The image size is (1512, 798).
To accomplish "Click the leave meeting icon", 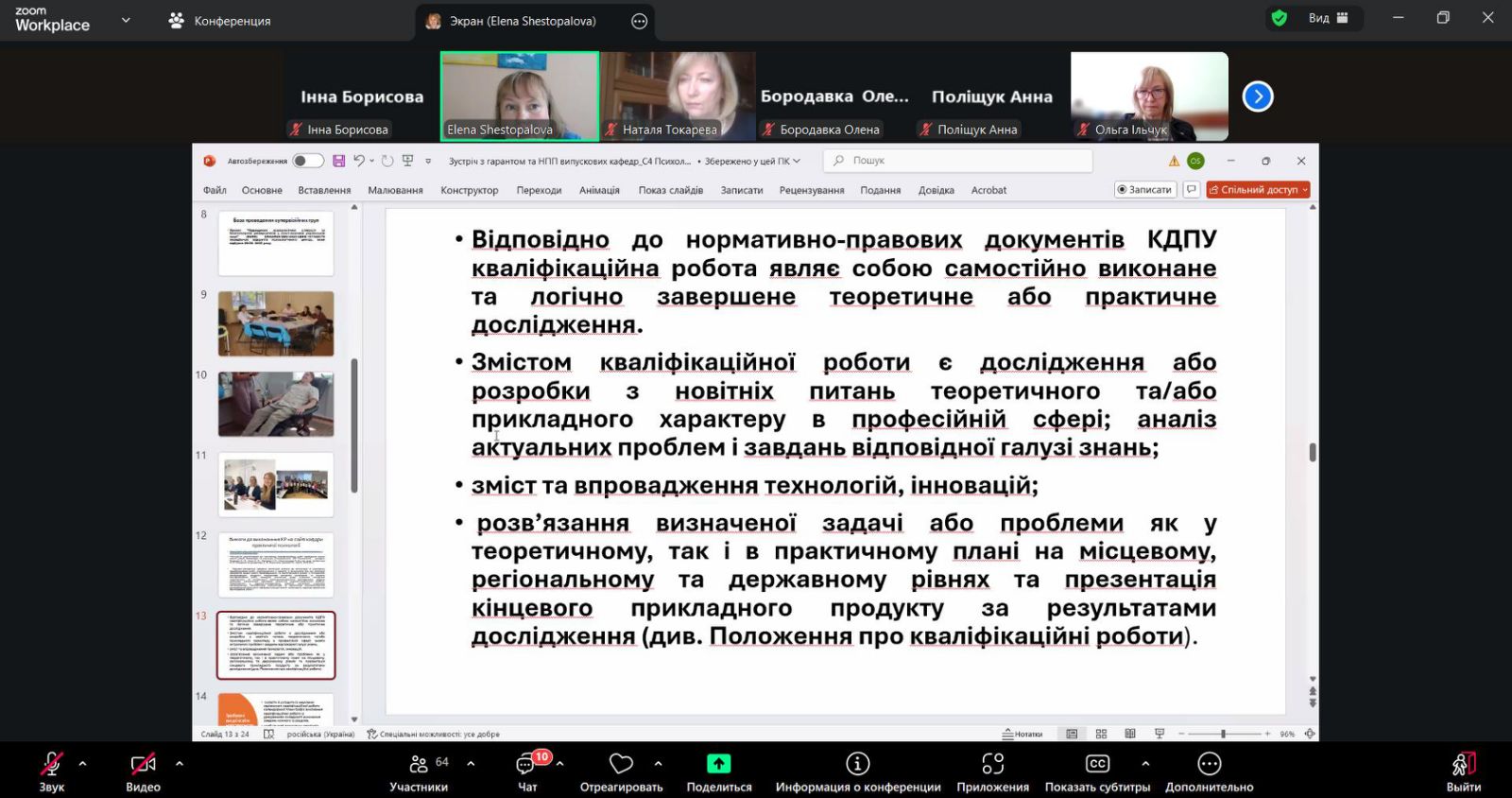I will point(1463,764).
